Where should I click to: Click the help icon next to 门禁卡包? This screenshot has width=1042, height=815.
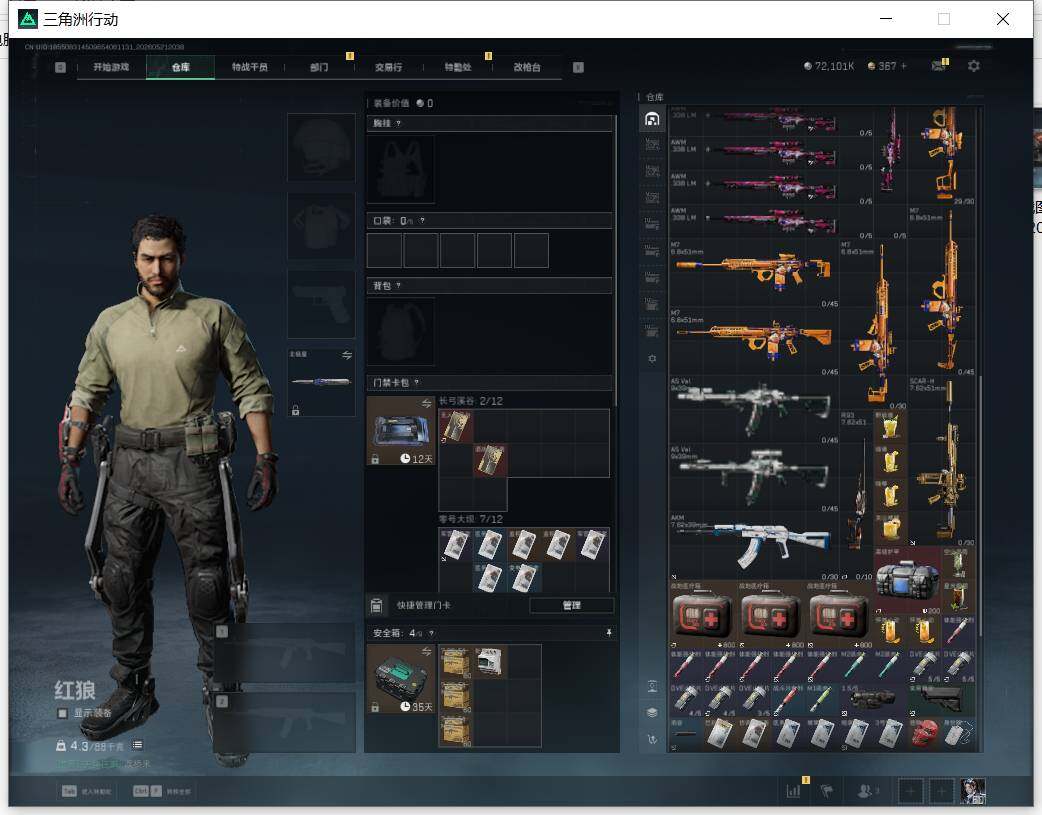[417, 383]
